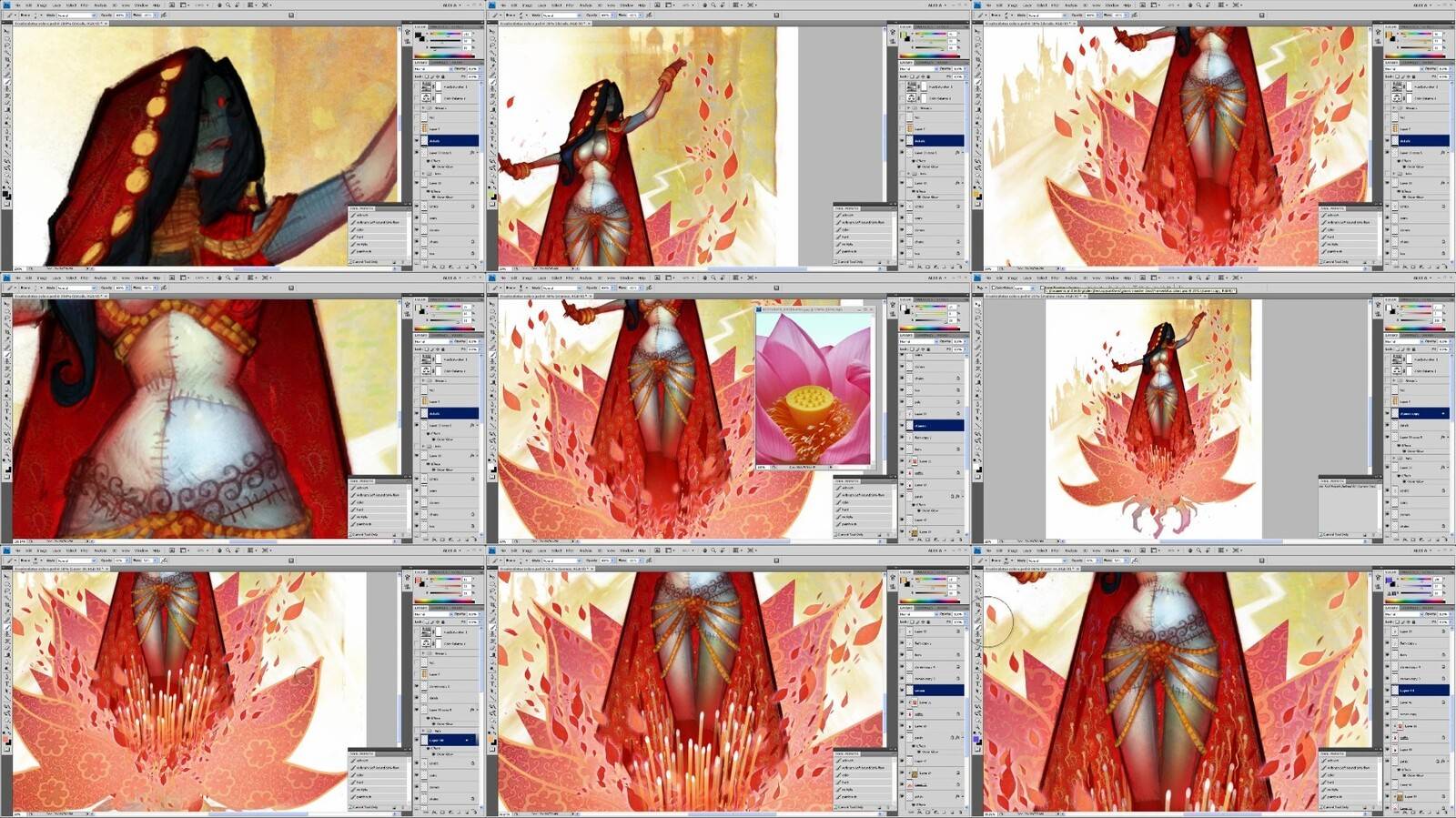Toggle Current Tool Only checkbox in the full-illustration frame

click(x=1320, y=534)
